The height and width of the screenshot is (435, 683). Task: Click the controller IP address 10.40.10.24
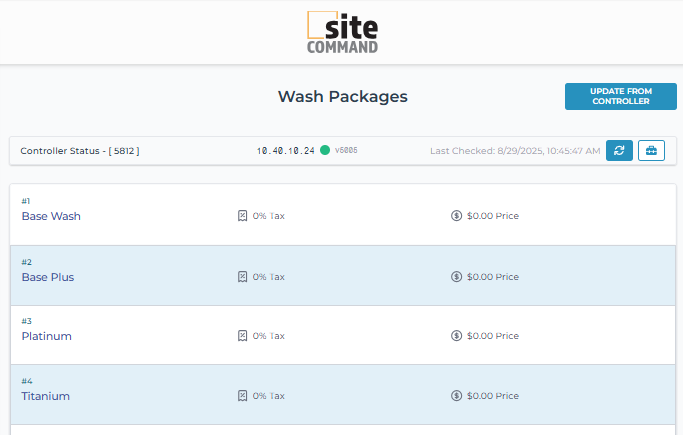pos(285,151)
